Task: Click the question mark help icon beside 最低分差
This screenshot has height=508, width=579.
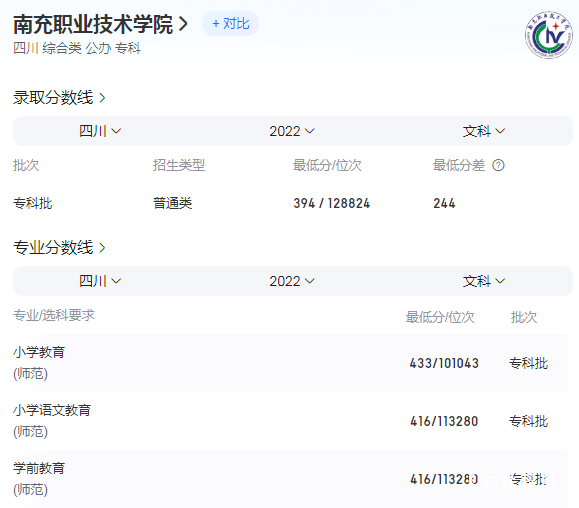Action: point(498,165)
